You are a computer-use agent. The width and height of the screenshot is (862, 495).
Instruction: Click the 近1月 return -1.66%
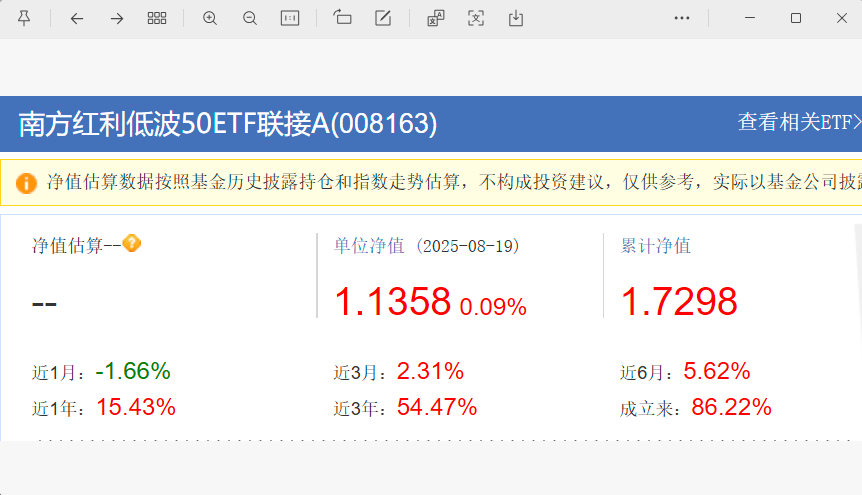[x=132, y=371]
